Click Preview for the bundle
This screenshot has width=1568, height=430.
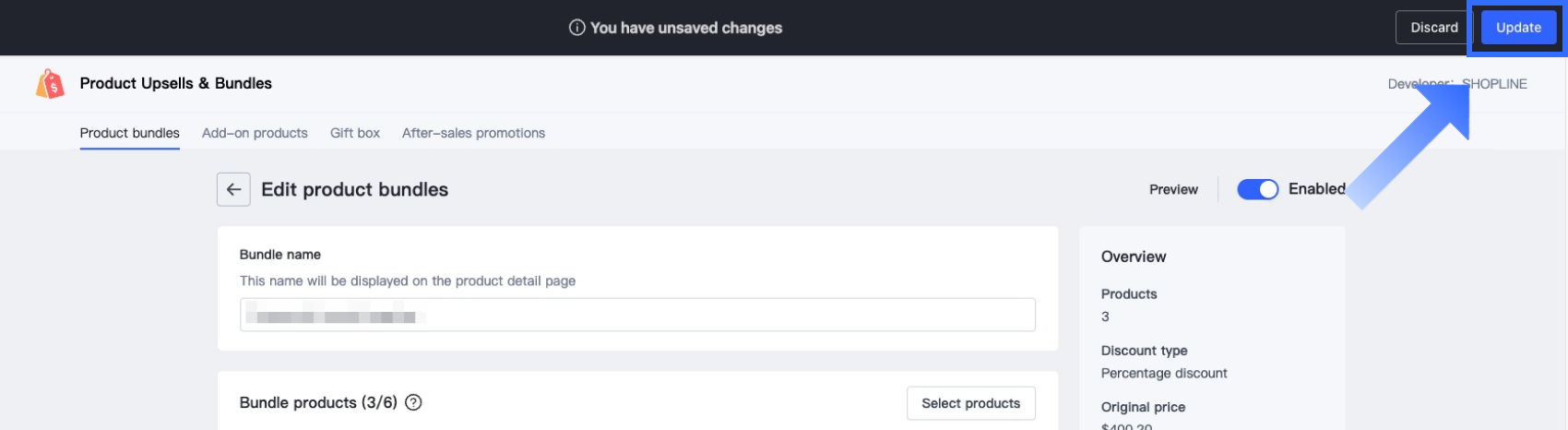1173,189
